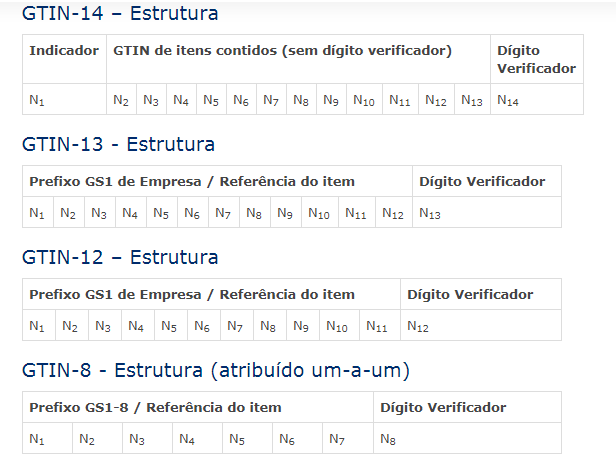Click Prefixo GS1 de Empresa header in GTIN-12
This screenshot has height=467, width=616.
(192, 294)
